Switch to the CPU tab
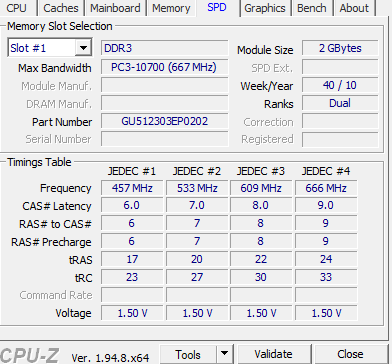The width and height of the screenshot is (392, 364). 17,8
